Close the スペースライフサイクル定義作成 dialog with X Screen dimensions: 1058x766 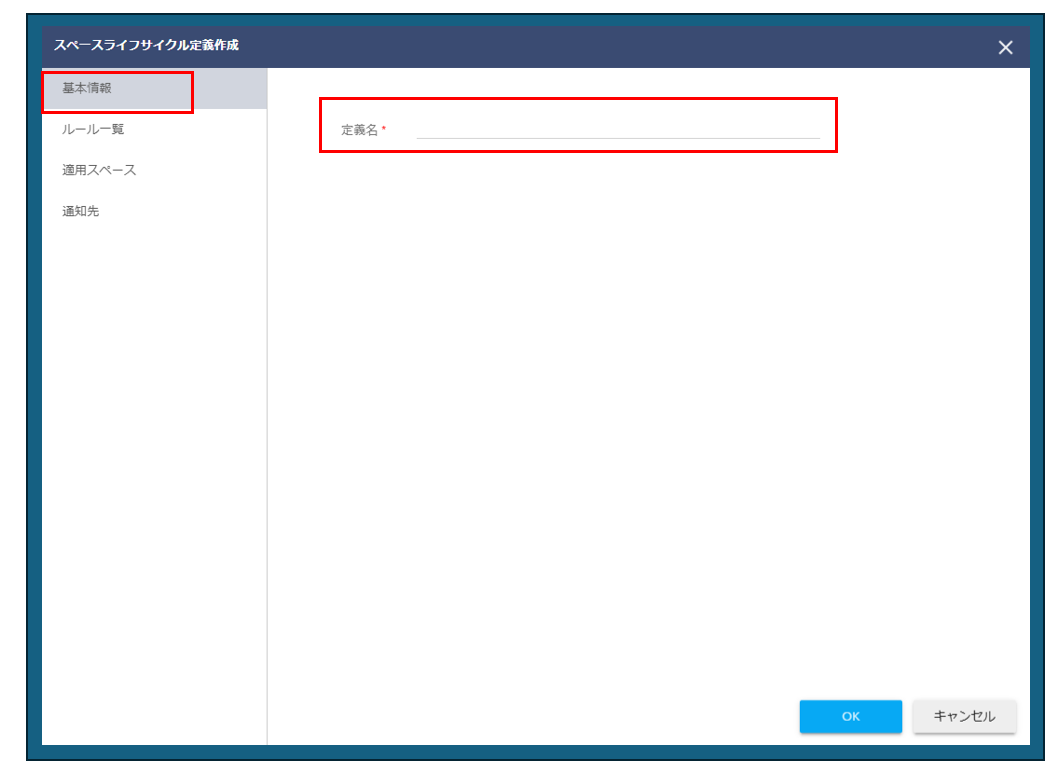(1005, 47)
